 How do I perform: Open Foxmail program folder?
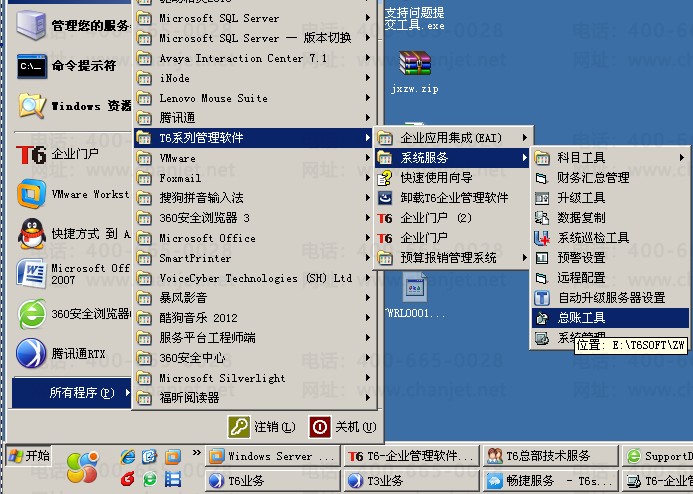point(254,178)
